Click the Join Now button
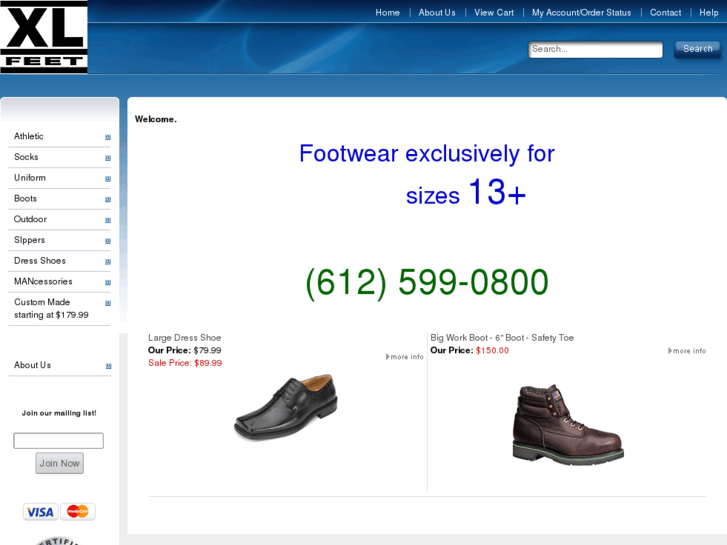 (x=59, y=463)
